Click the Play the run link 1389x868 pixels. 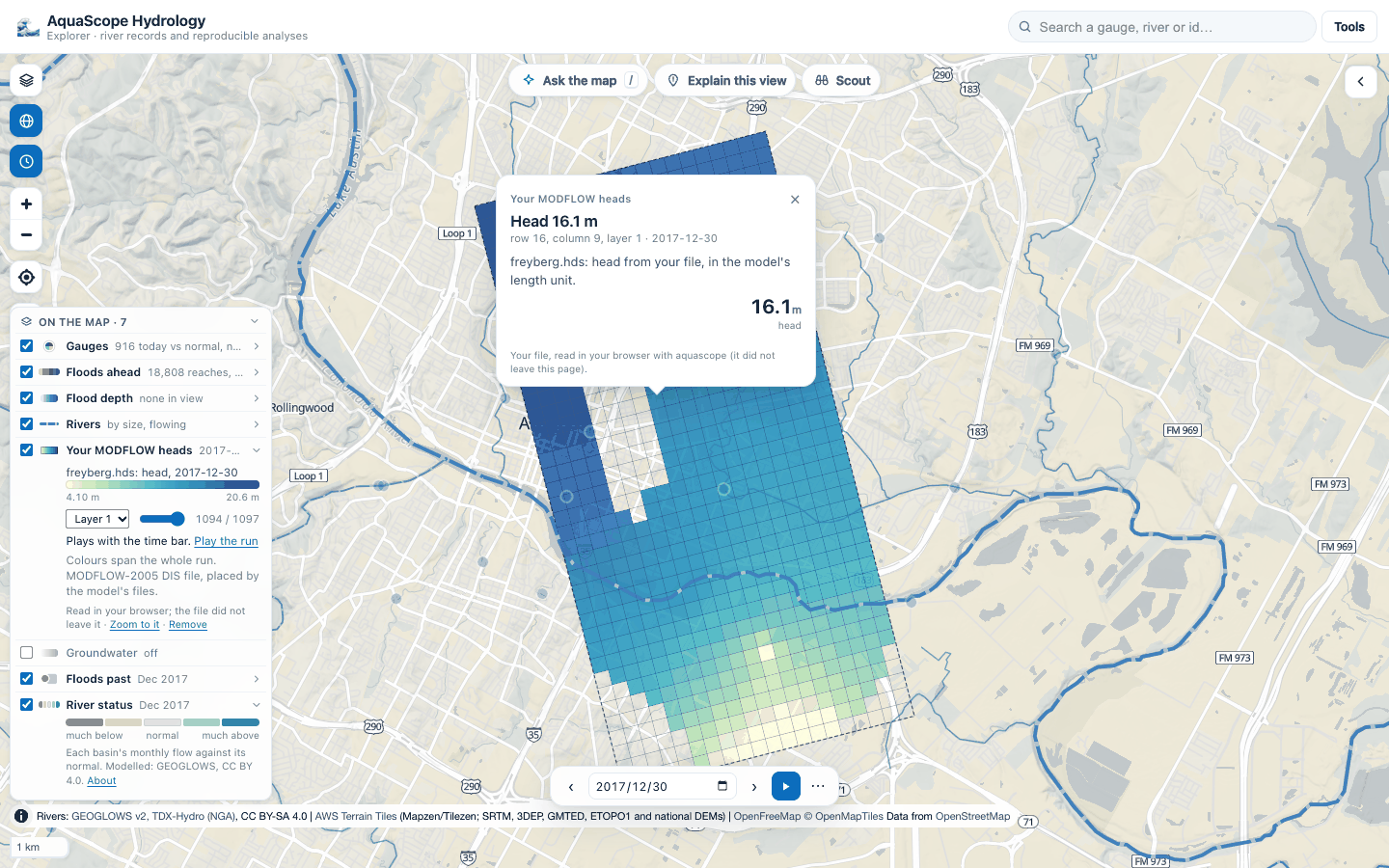226,542
